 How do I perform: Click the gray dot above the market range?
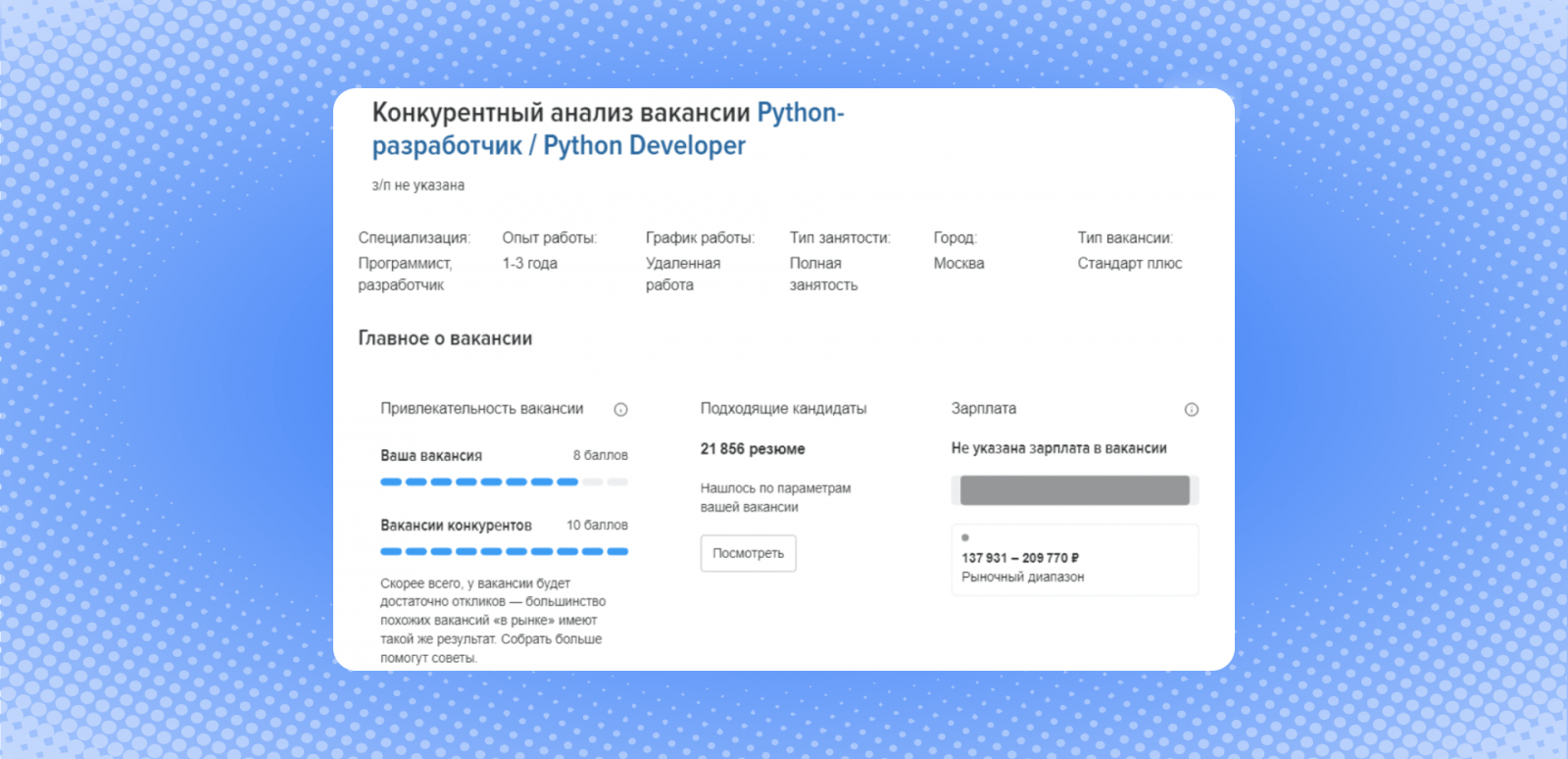pos(965,537)
